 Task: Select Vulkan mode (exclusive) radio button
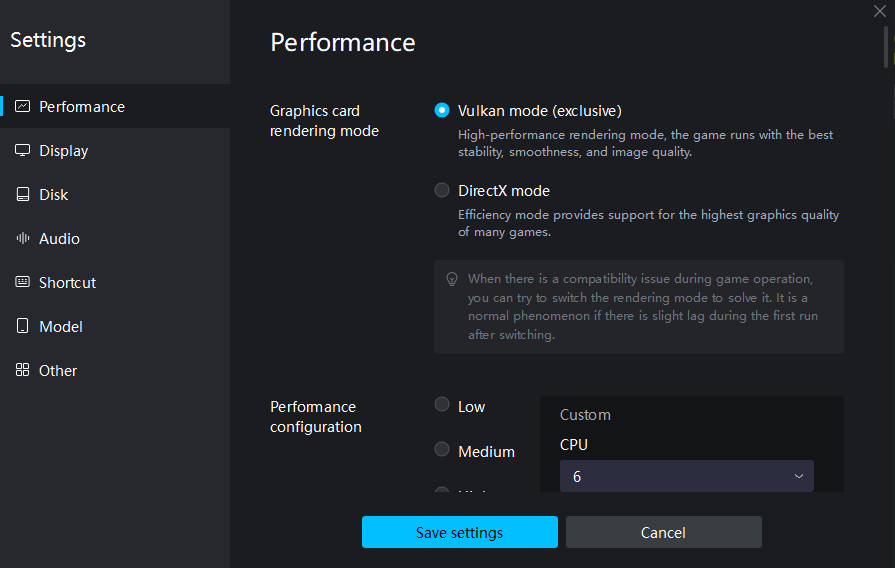pyautogui.click(x=442, y=111)
